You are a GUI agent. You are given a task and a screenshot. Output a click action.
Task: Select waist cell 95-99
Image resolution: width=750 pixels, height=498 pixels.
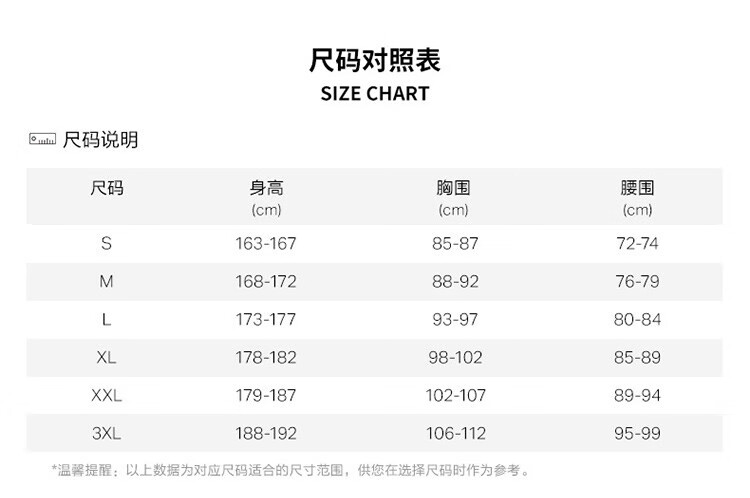(638, 433)
